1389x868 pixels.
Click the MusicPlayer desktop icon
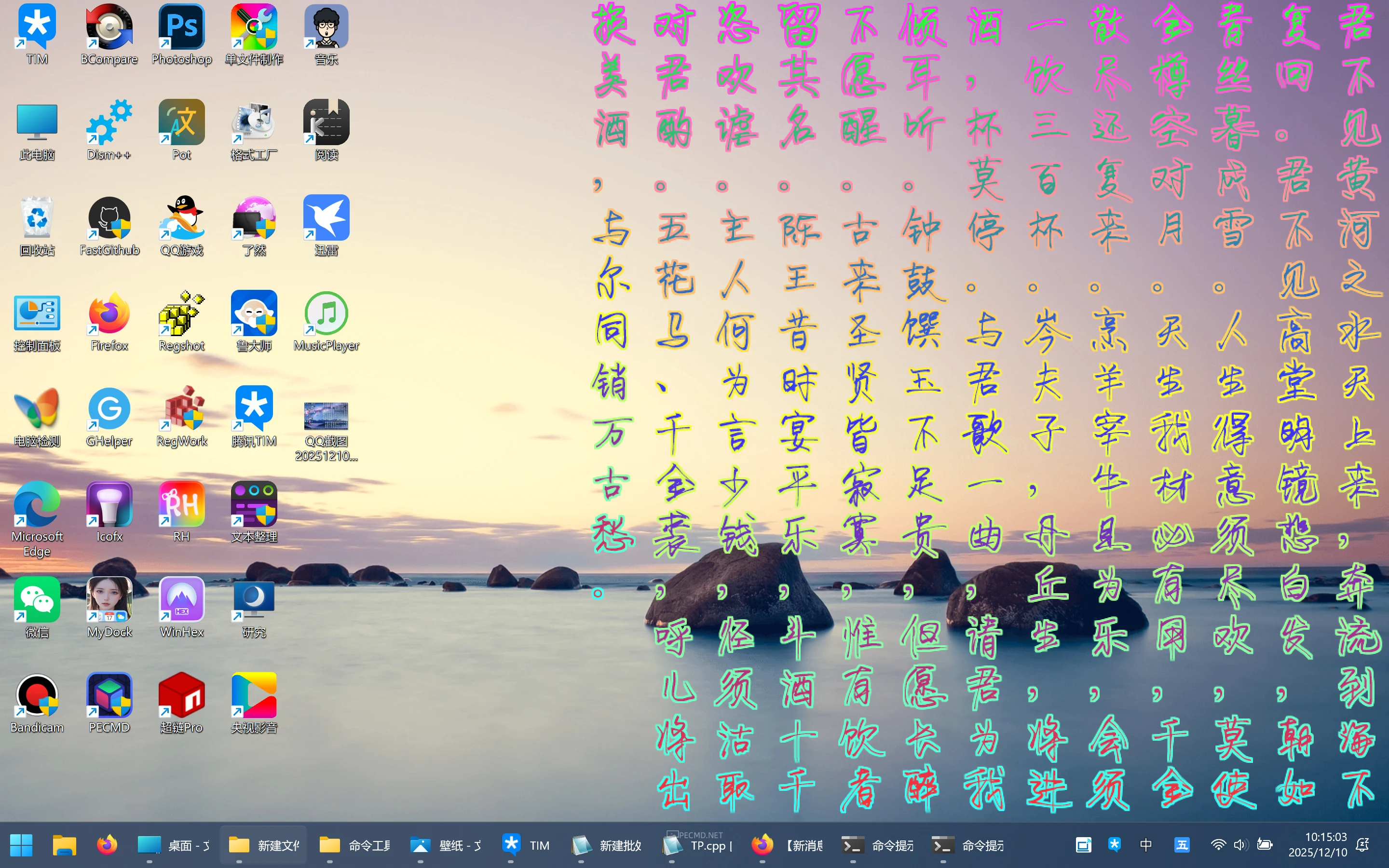326,314
